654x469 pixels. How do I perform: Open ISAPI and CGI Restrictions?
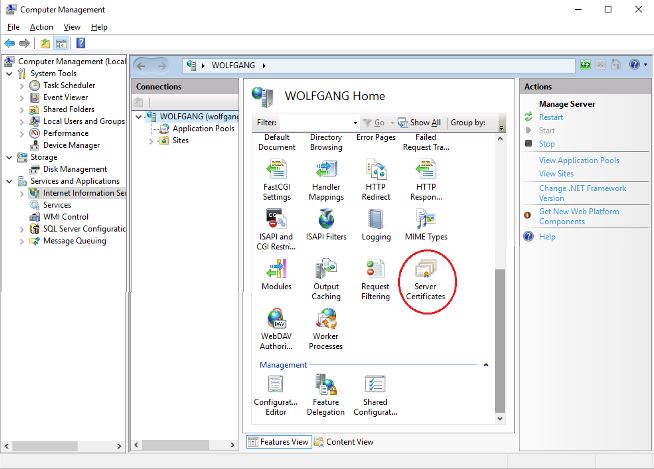coord(276,229)
